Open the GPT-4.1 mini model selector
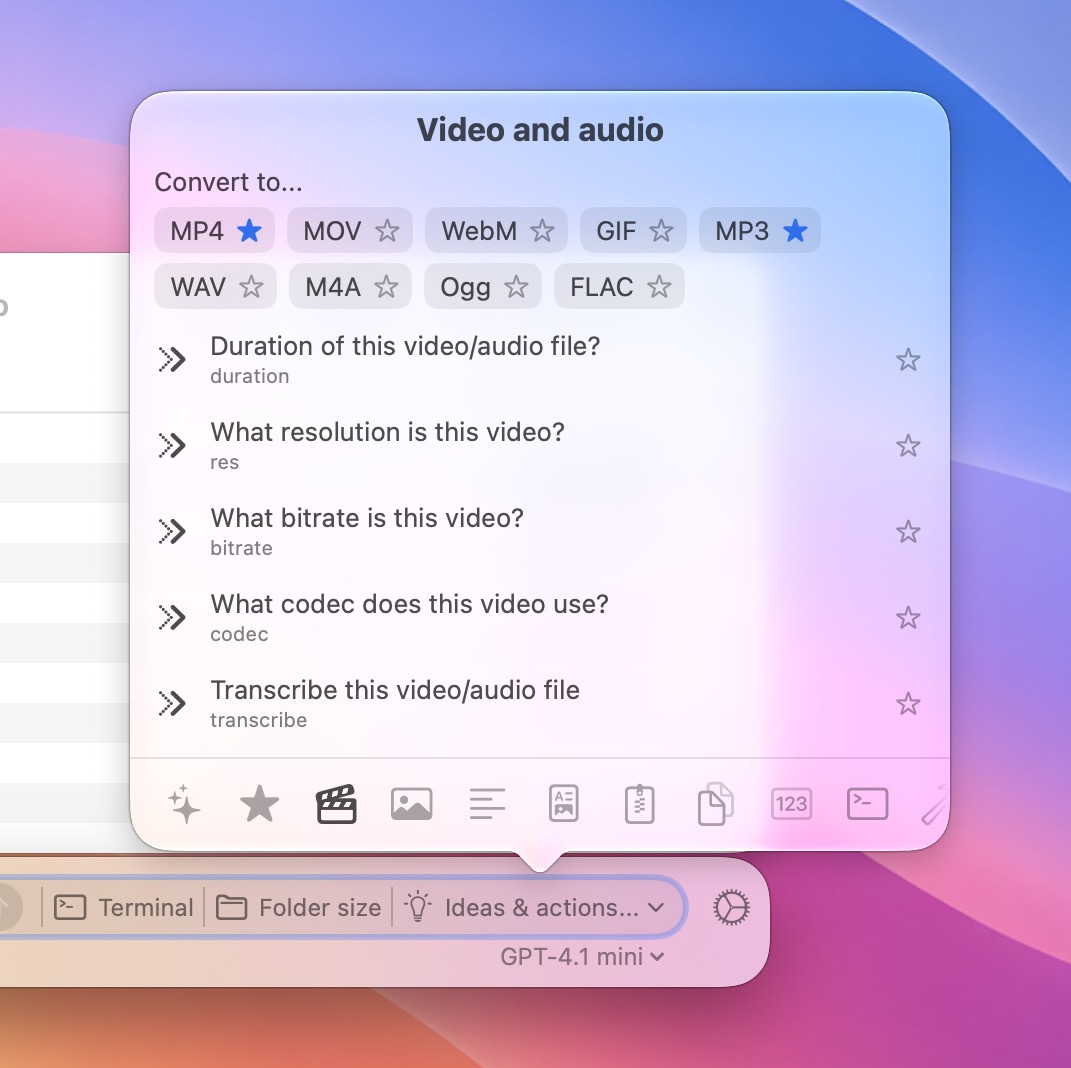 pyautogui.click(x=582, y=957)
